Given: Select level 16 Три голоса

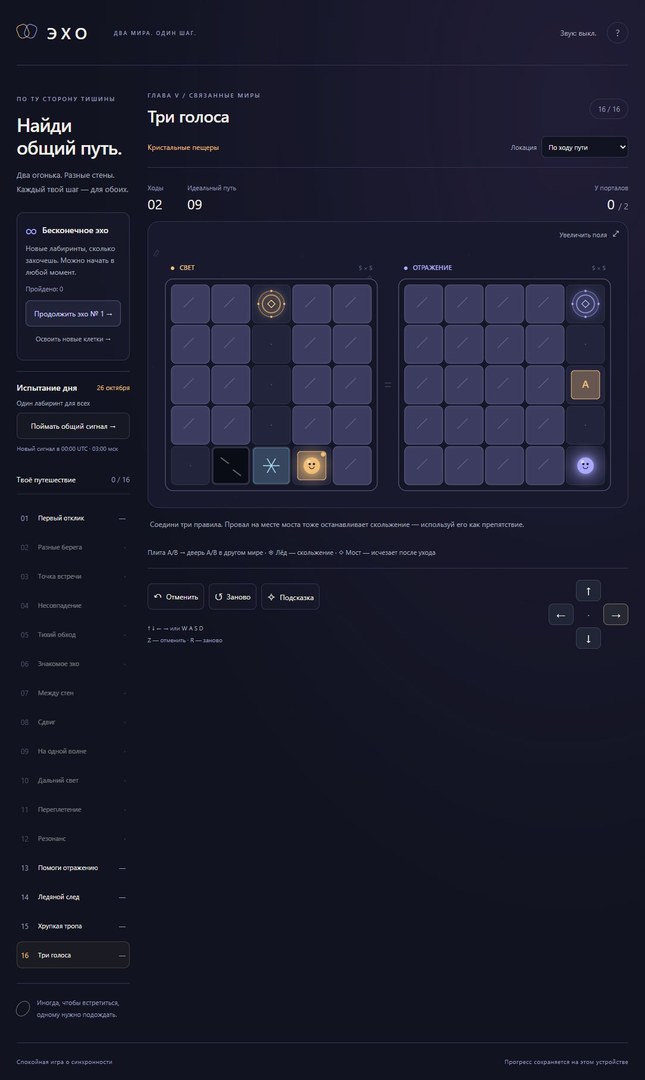Looking at the screenshot, I should [x=73, y=955].
